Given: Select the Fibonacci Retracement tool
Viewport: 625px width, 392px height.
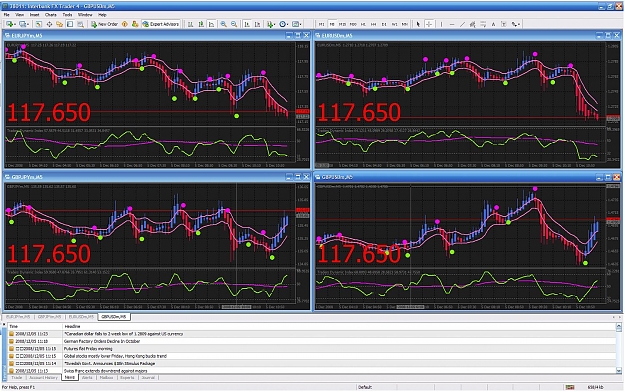Looking at the screenshot, I should (483, 24).
